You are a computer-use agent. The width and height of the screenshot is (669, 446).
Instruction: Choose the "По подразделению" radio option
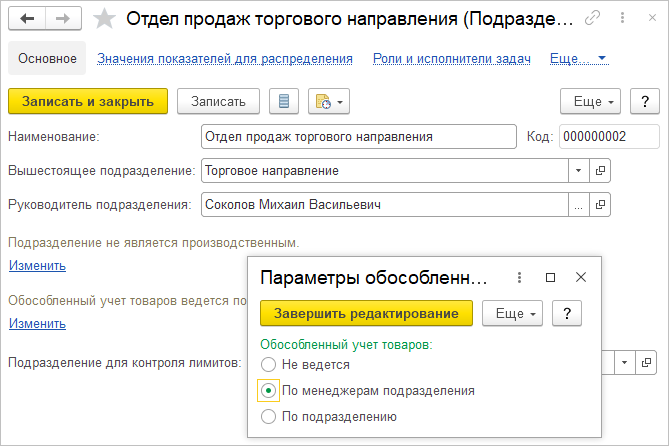pos(268,416)
